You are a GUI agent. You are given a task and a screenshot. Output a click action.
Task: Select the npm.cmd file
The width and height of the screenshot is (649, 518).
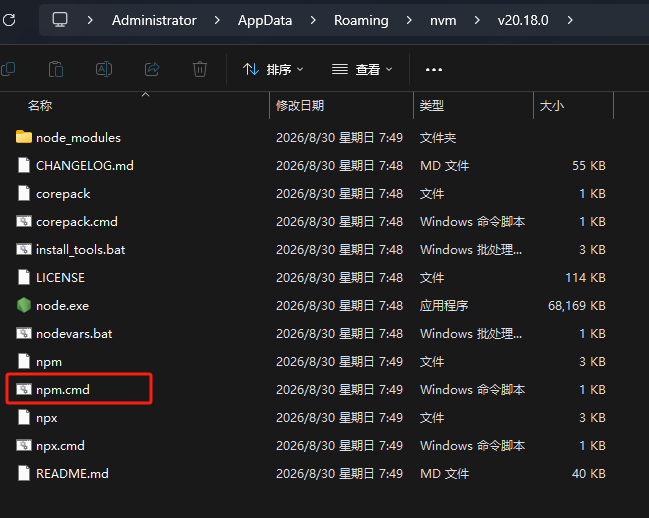coord(62,389)
